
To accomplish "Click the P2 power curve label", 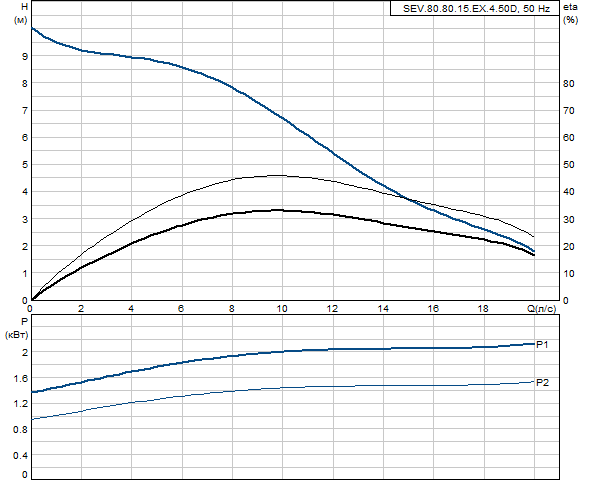I will click(542, 383).
